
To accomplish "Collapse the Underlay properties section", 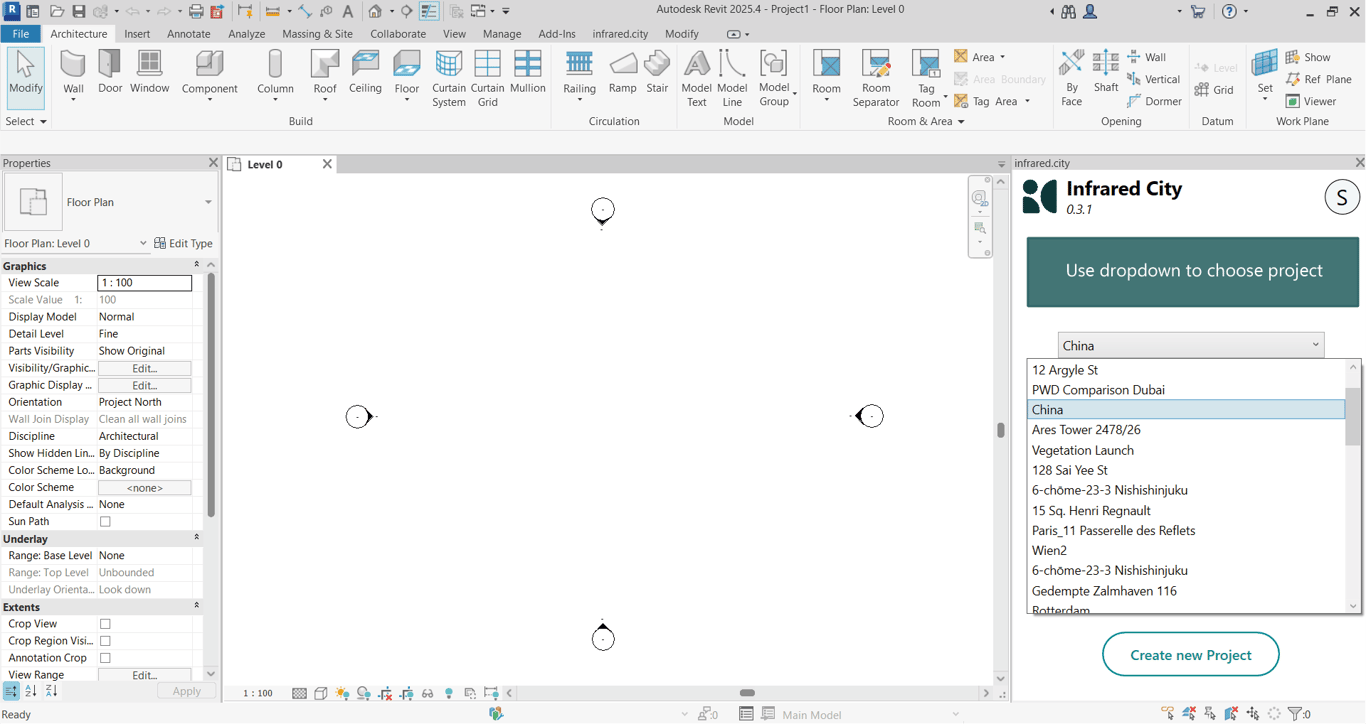I will click(x=197, y=539).
